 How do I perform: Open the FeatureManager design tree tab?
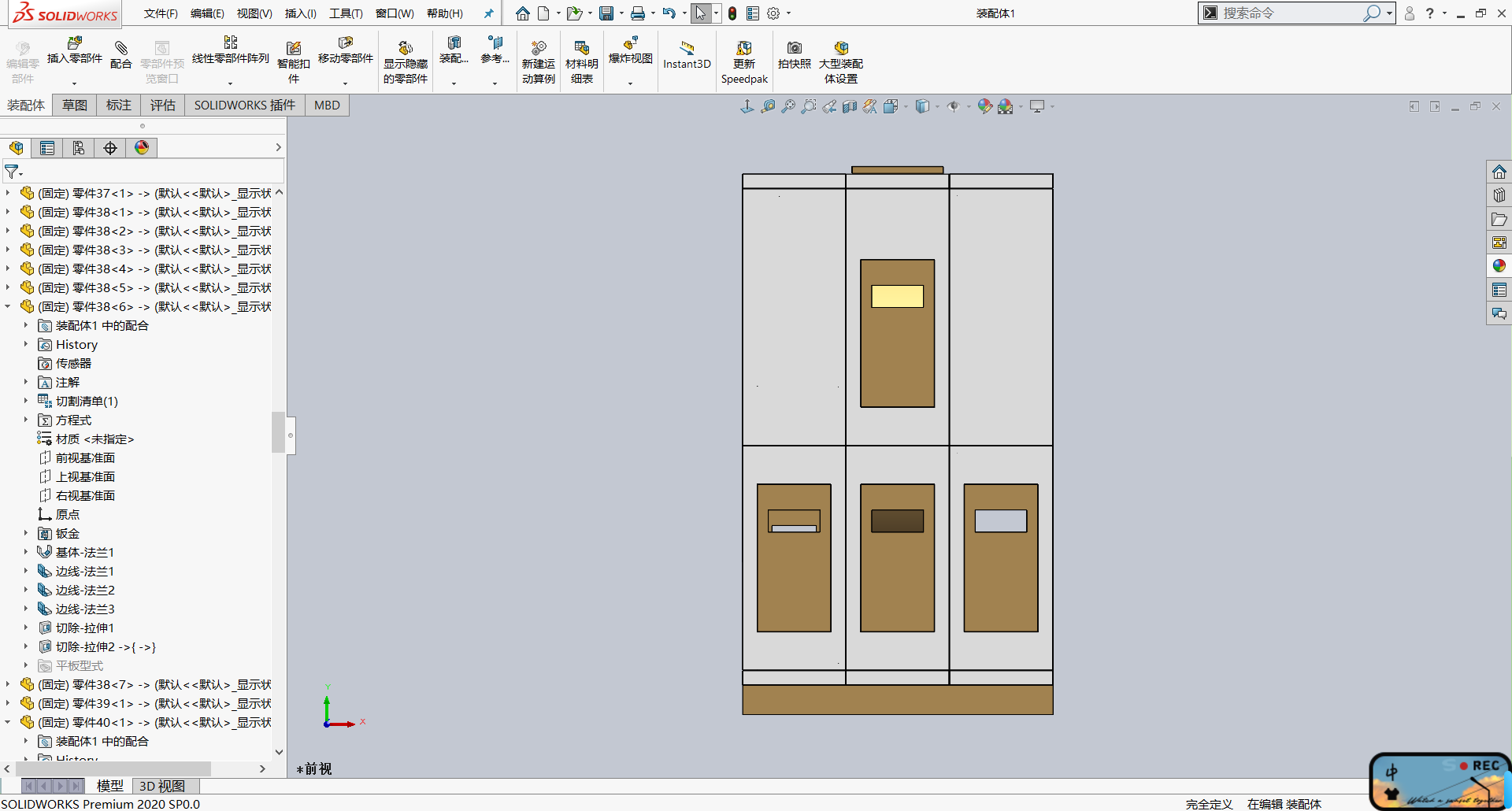pyautogui.click(x=16, y=148)
